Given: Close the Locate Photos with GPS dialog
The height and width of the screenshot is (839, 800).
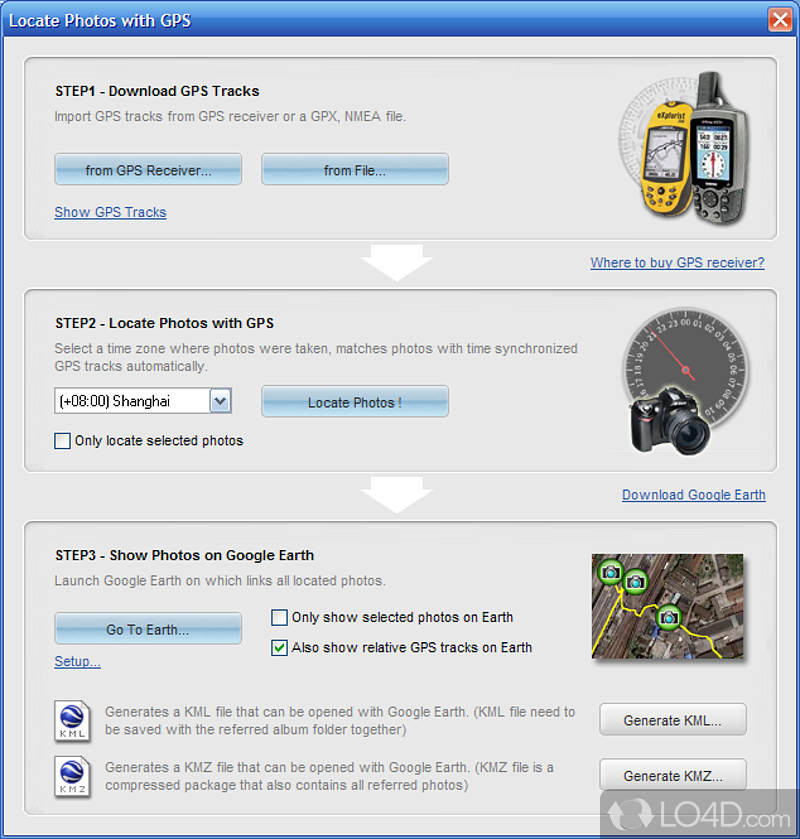Looking at the screenshot, I should tap(780, 20).
